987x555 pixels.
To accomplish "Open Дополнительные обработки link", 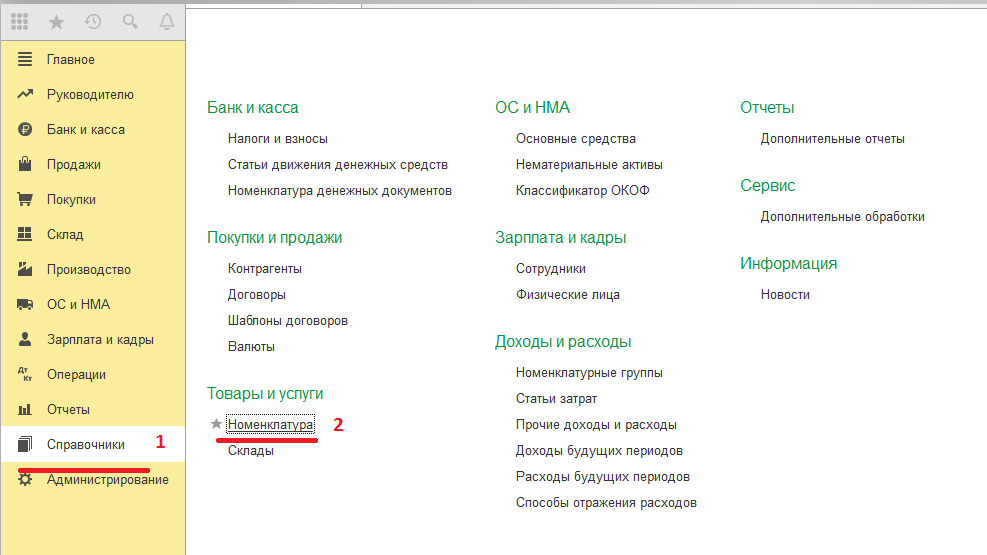I will pos(843,216).
